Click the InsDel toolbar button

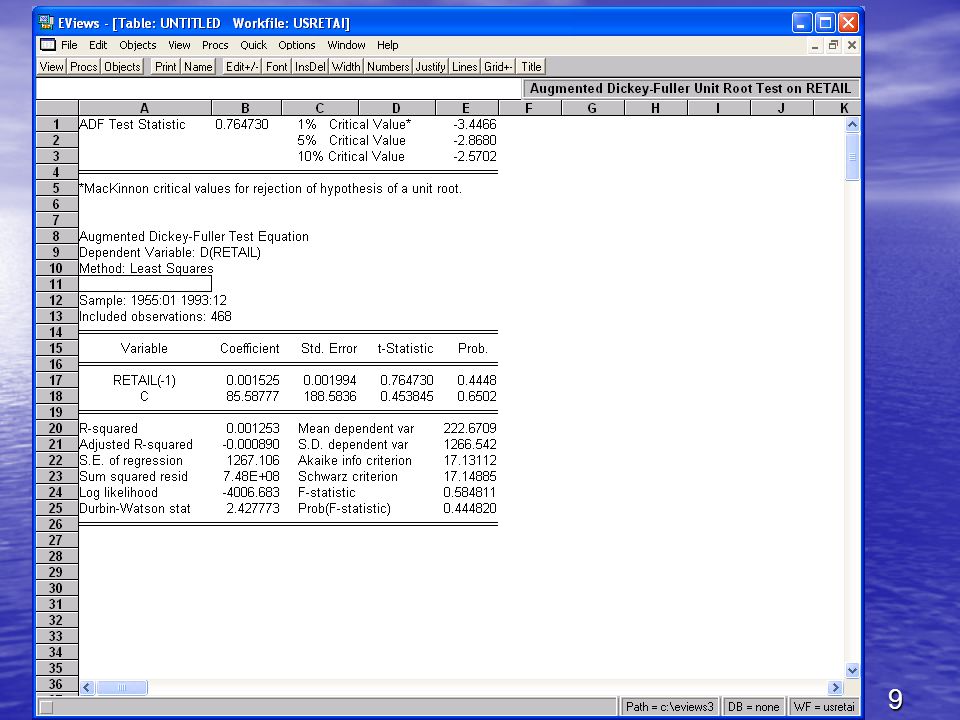310,67
